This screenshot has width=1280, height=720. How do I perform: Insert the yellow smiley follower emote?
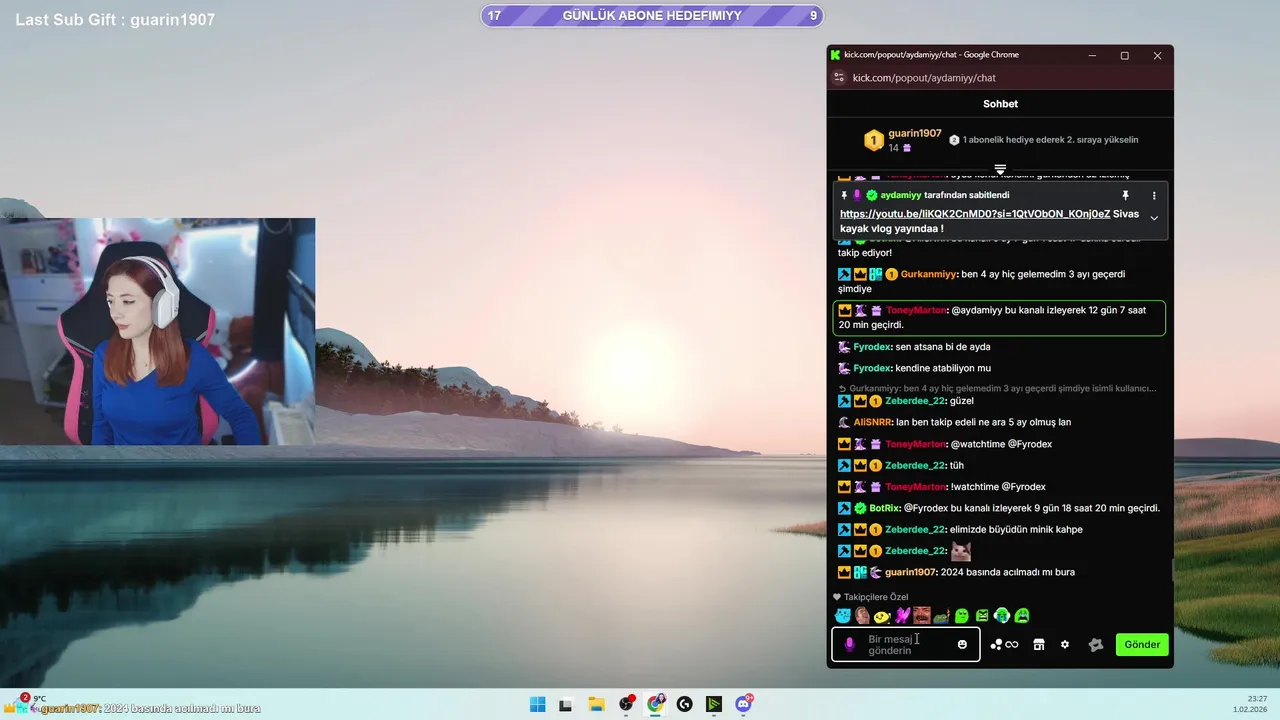pyautogui.click(x=882, y=616)
